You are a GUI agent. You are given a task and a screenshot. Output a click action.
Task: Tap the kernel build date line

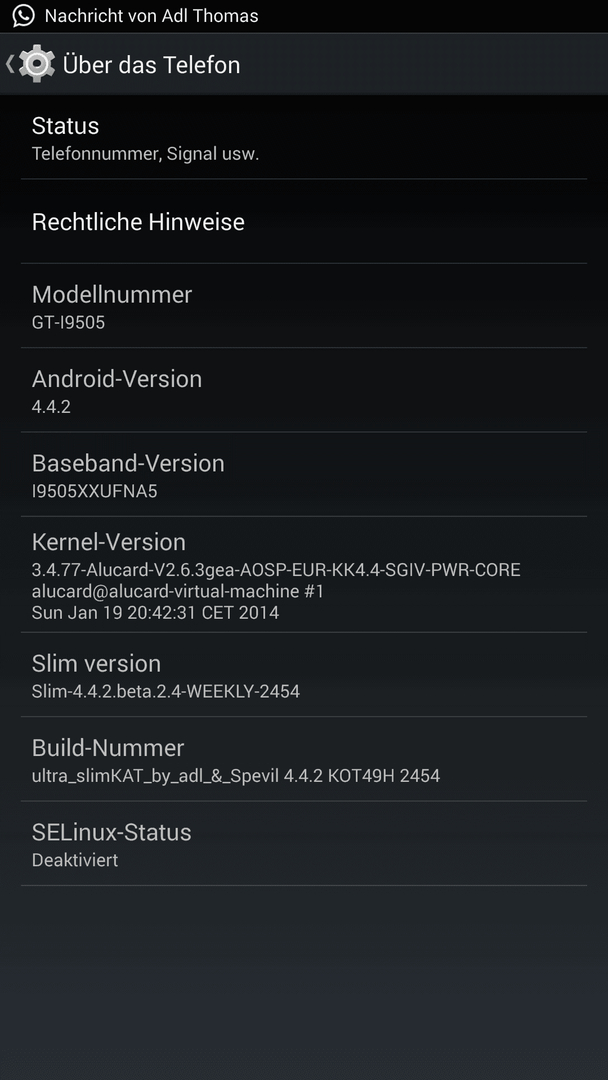coord(156,612)
